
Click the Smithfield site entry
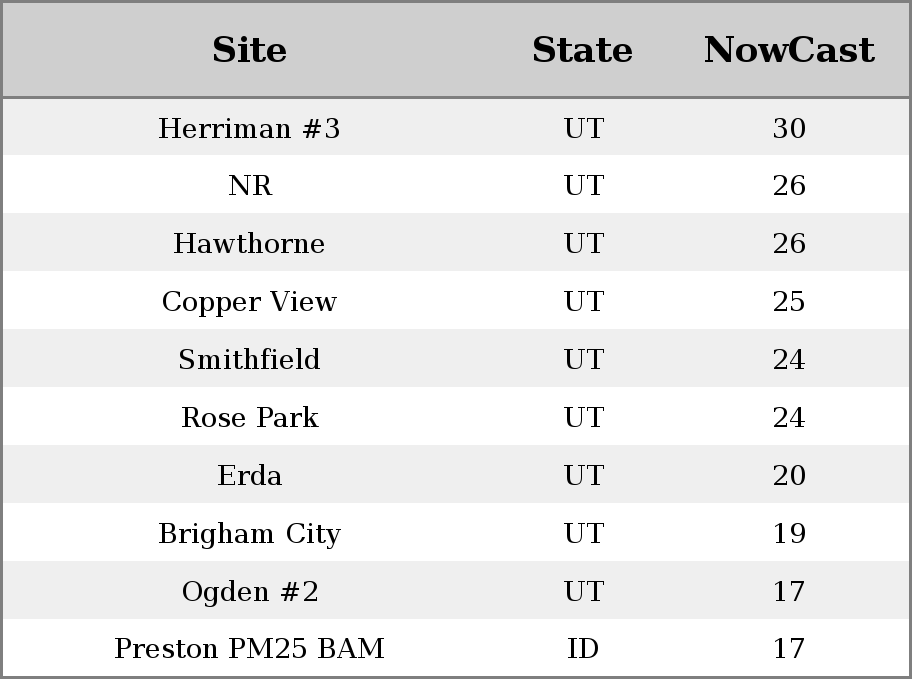point(249,360)
